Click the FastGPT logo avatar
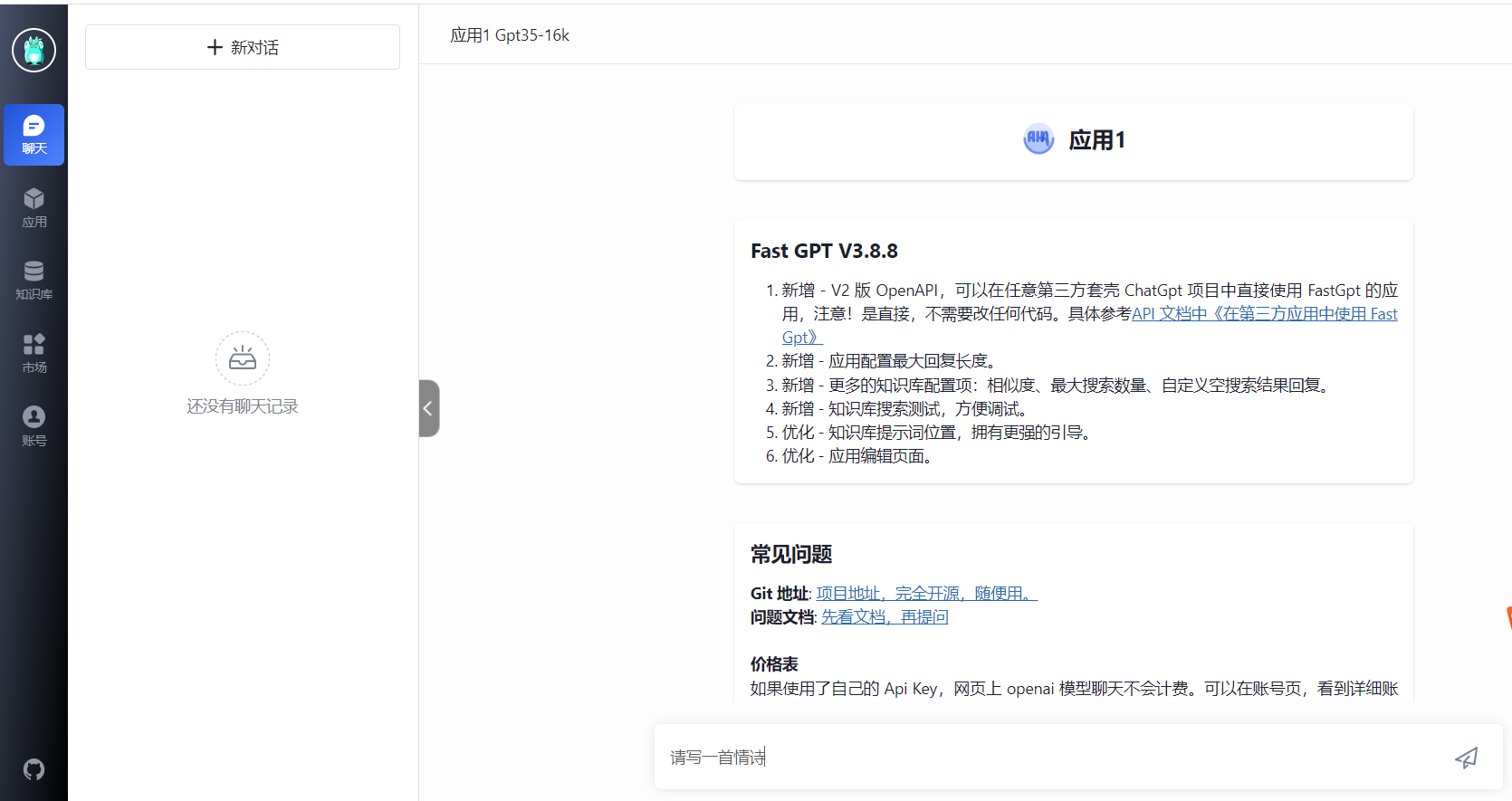1512x801 pixels. [33, 50]
